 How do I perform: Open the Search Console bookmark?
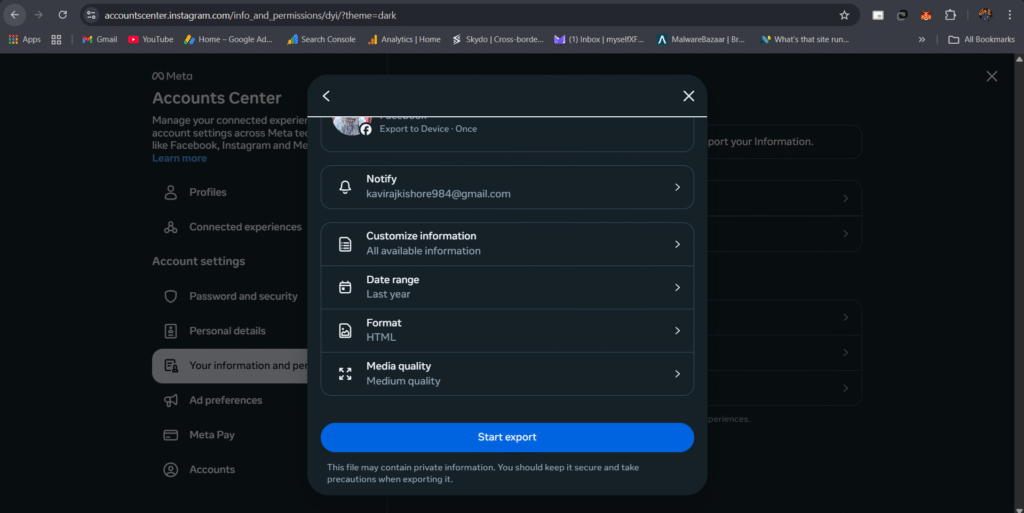coord(321,39)
